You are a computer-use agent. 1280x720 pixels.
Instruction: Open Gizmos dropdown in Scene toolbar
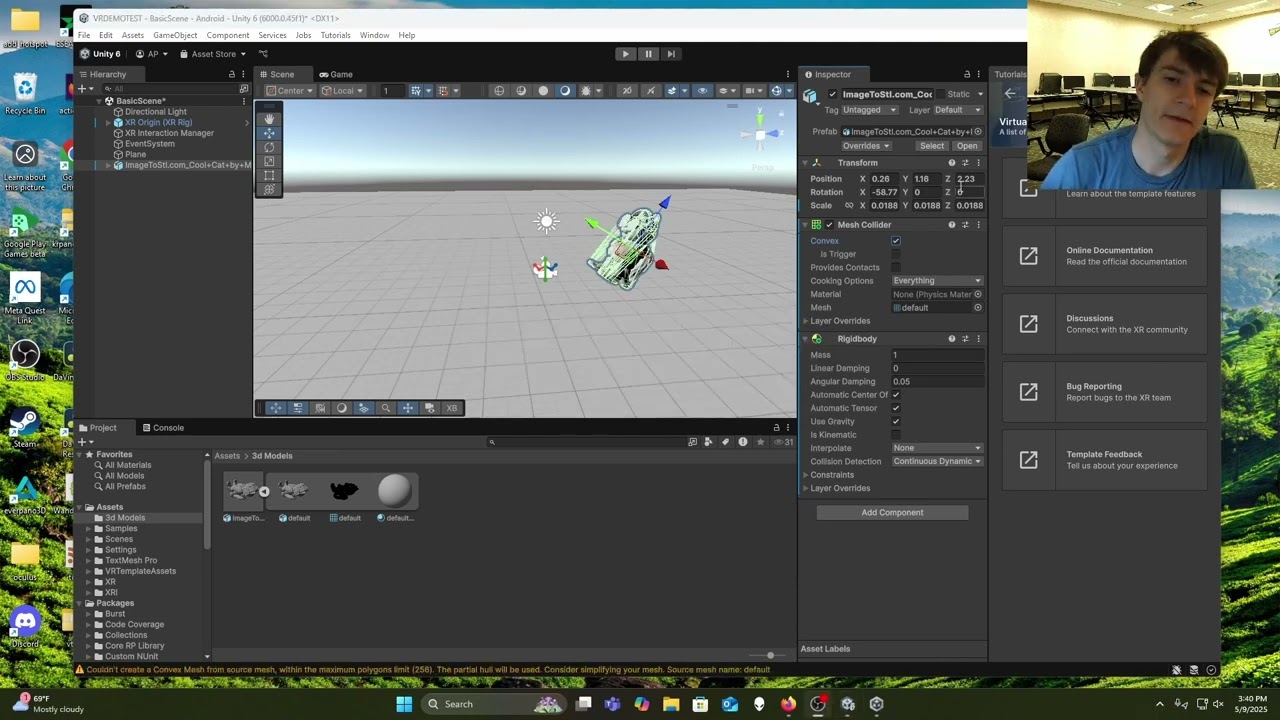788,91
